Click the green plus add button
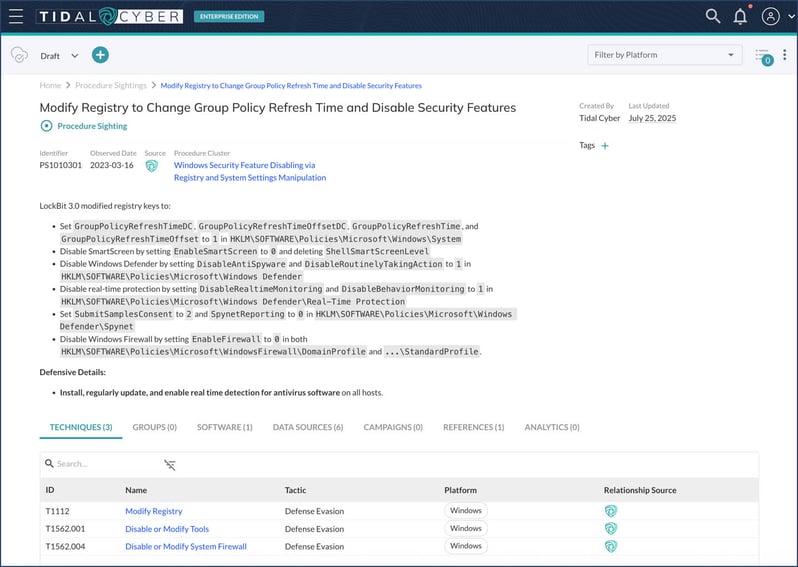 pyautogui.click(x=100, y=55)
